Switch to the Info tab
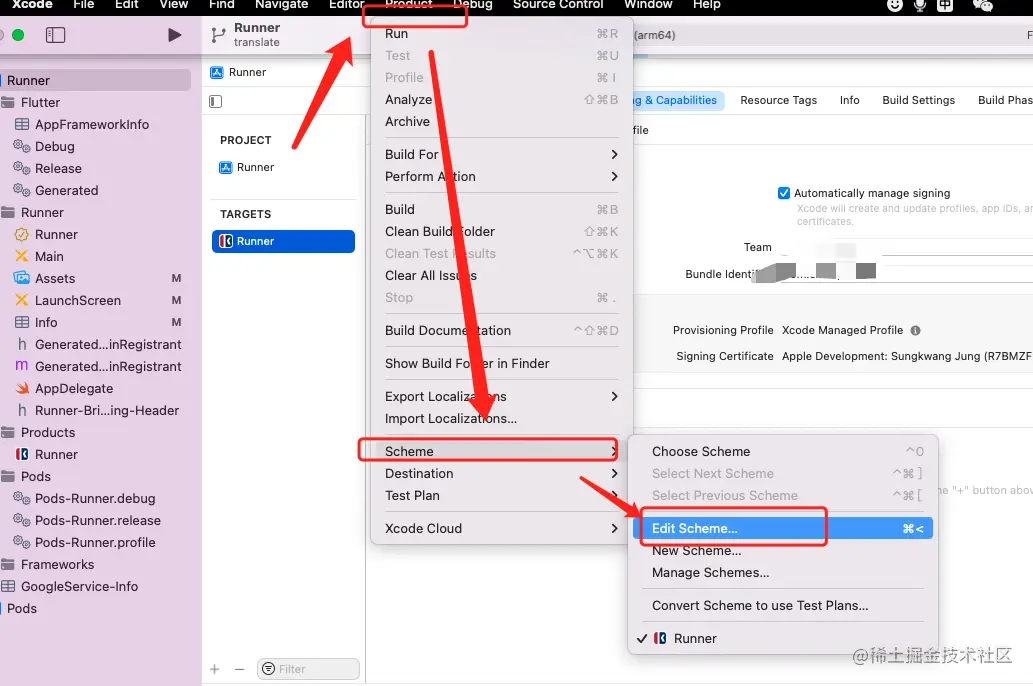The height and width of the screenshot is (686, 1033). [849, 100]
